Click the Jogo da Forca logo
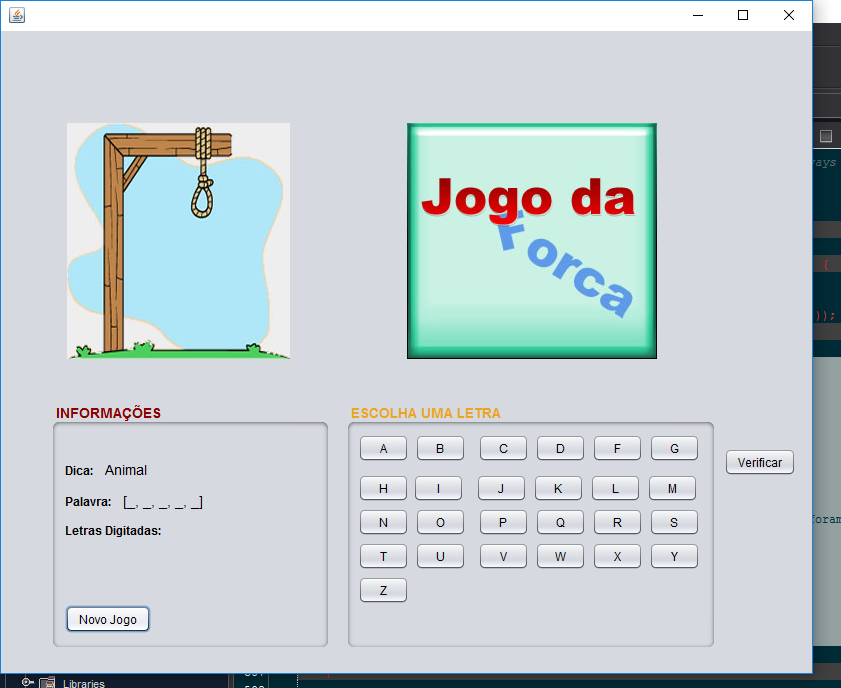This screenshot has height=688, width=841. coord(532,241)
